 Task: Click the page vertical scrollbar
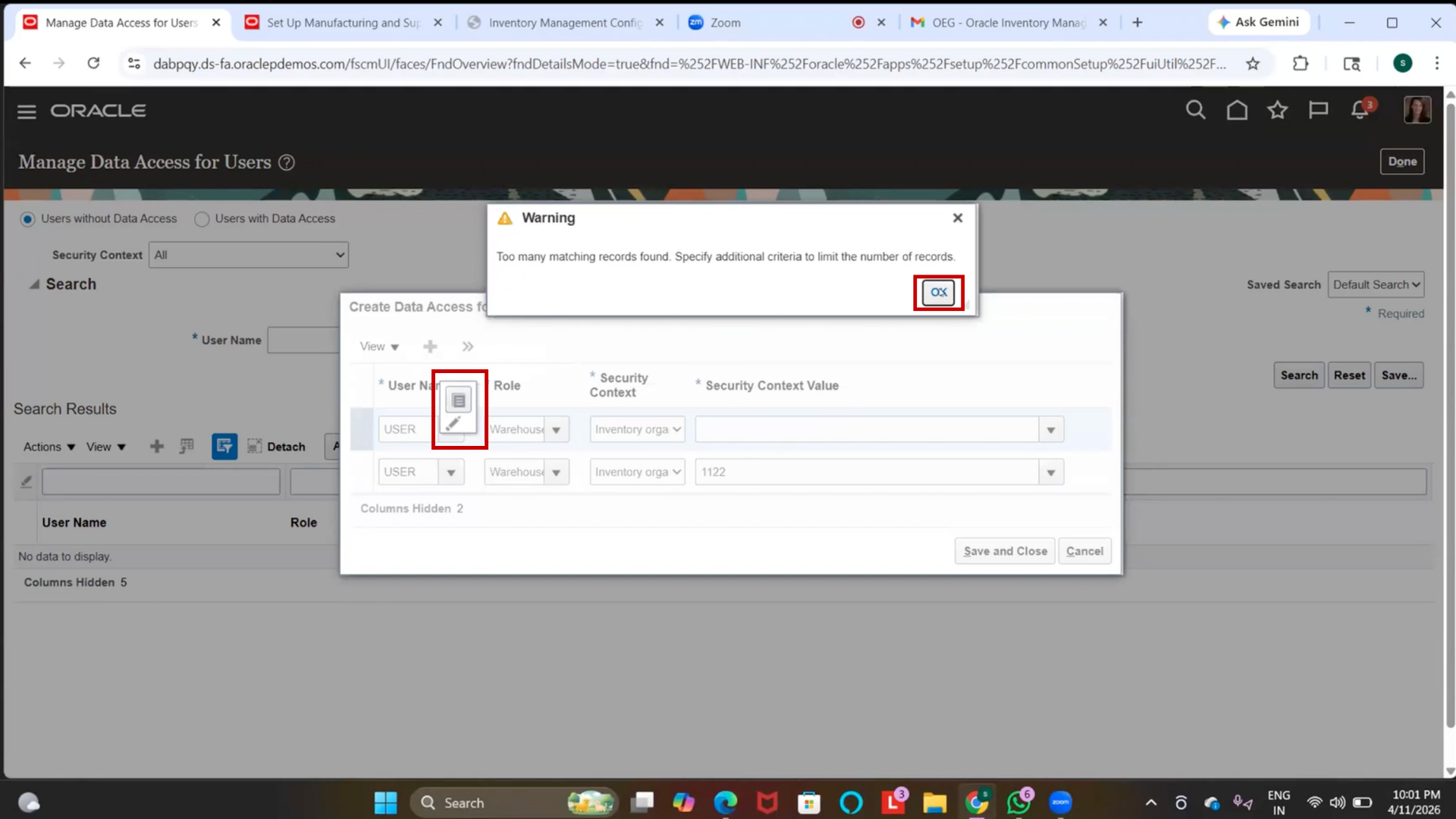(1450, 417)
